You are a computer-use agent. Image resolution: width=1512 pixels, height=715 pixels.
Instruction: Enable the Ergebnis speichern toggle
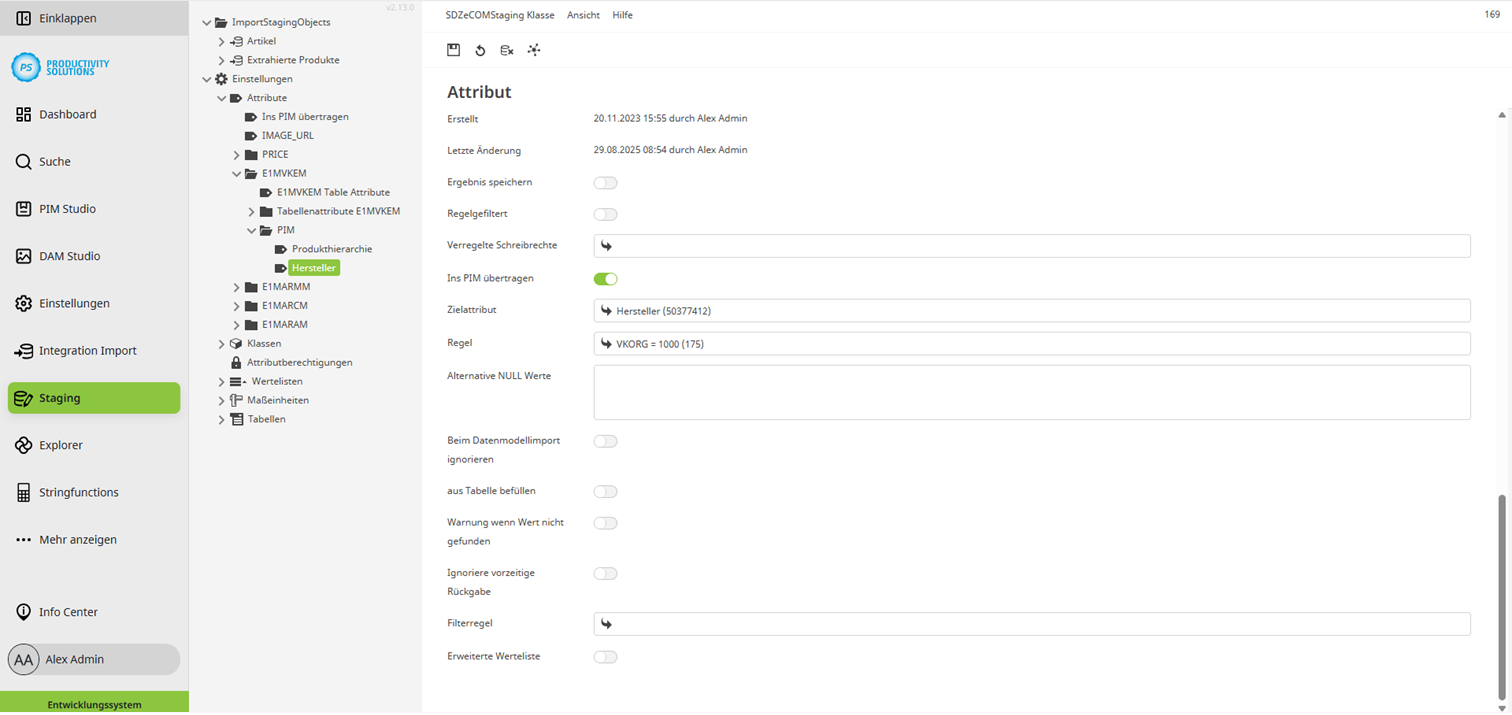[605, 182]
